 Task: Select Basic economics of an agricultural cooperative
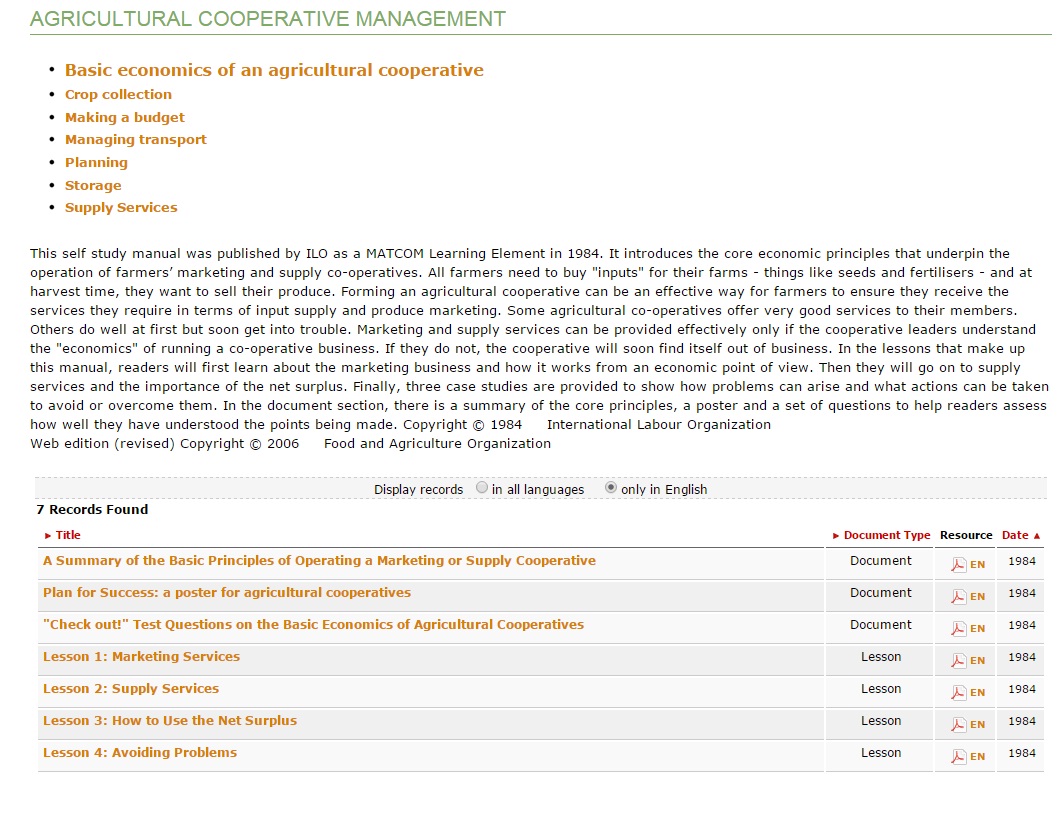click(274, 70)
